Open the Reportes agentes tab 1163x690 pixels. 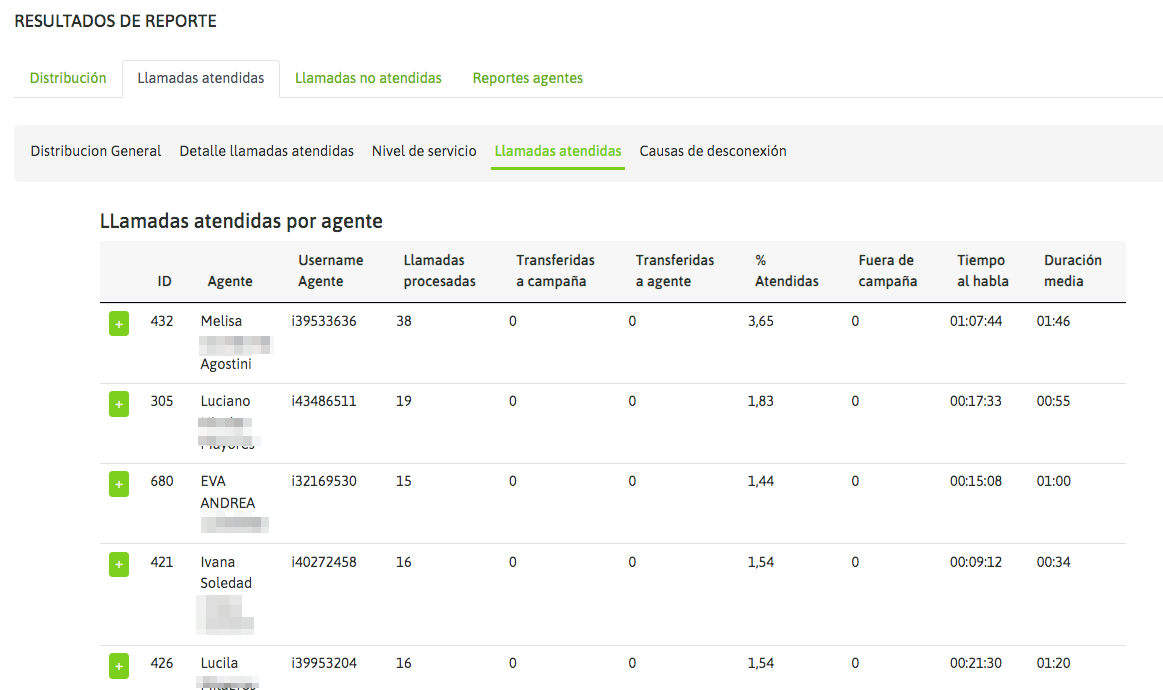point(528,78)
